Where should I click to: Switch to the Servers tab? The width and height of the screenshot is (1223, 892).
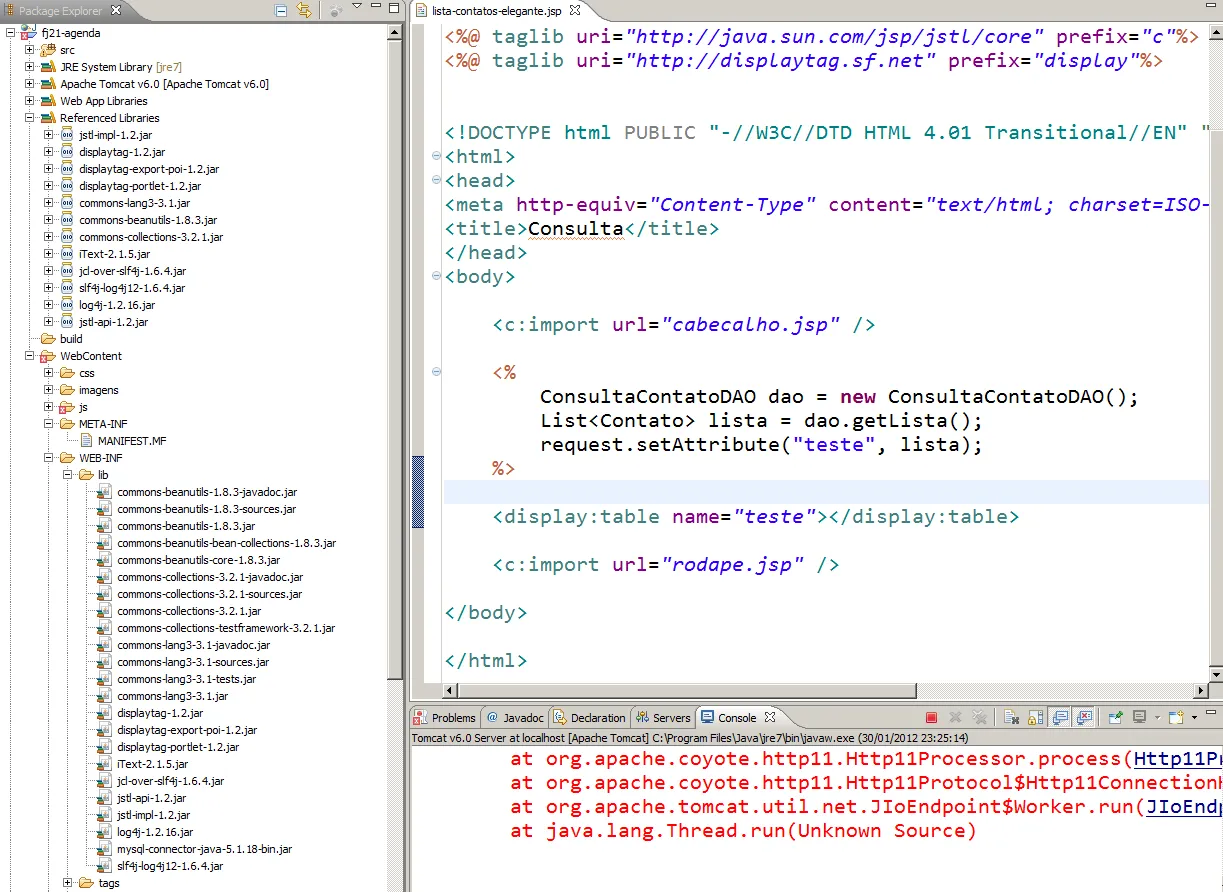[x=663, y=717]
